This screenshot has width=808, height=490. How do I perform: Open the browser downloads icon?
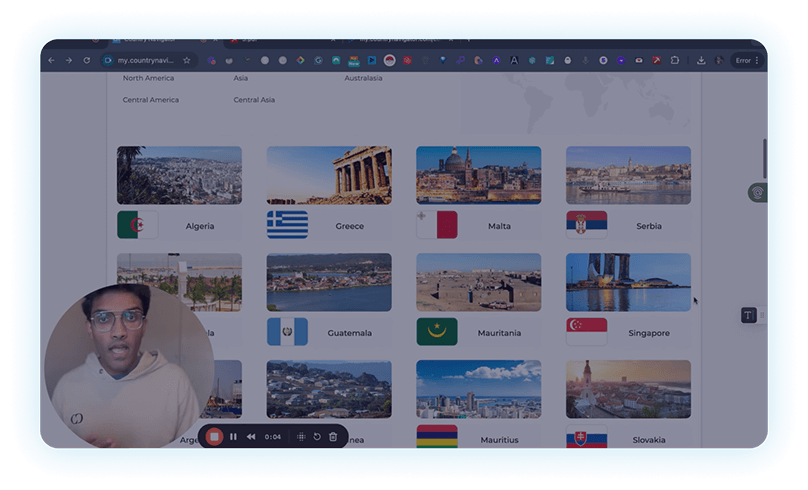click(701, 60)
